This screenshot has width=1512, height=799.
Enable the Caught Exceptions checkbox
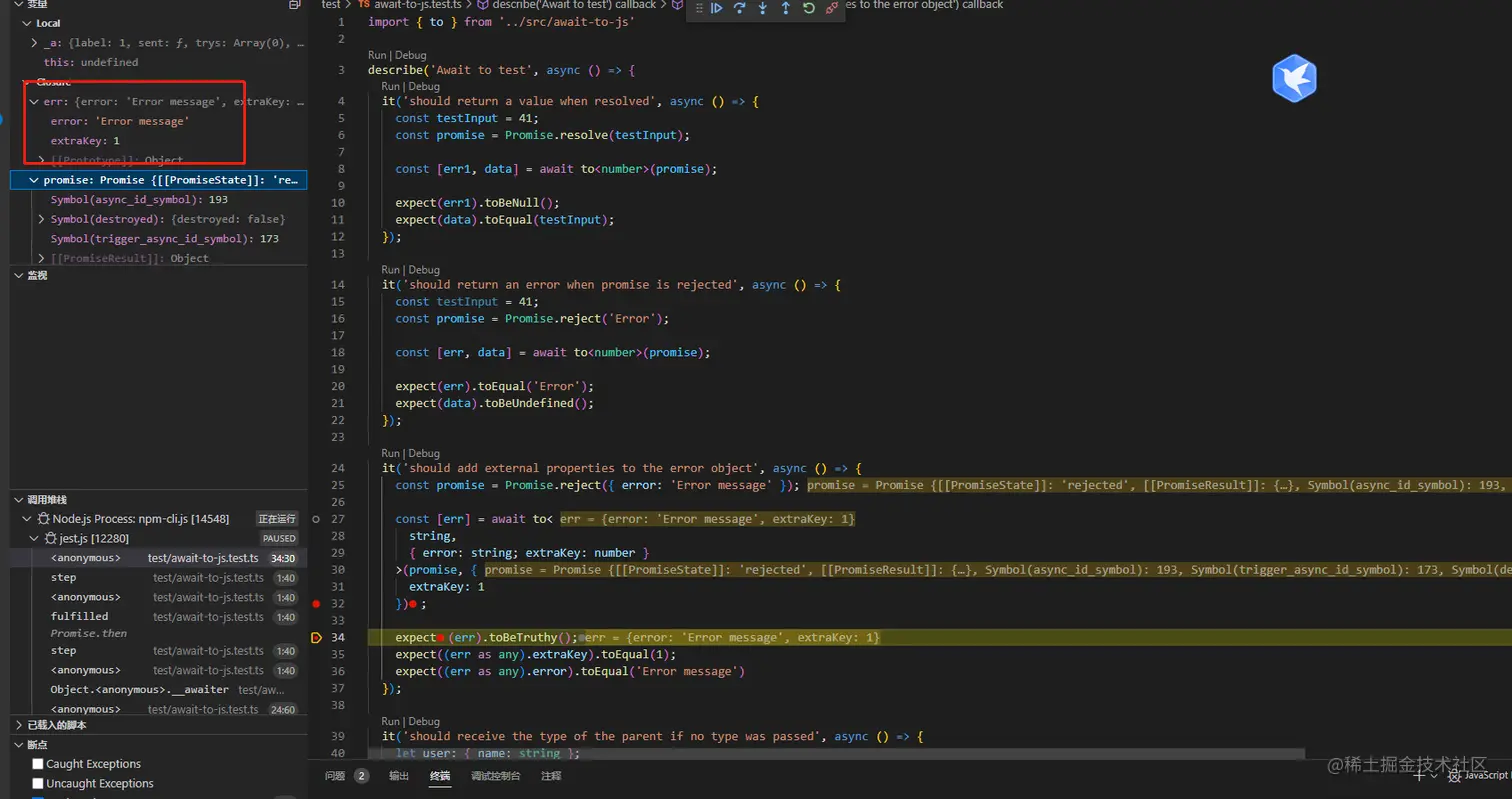point(38,764)
